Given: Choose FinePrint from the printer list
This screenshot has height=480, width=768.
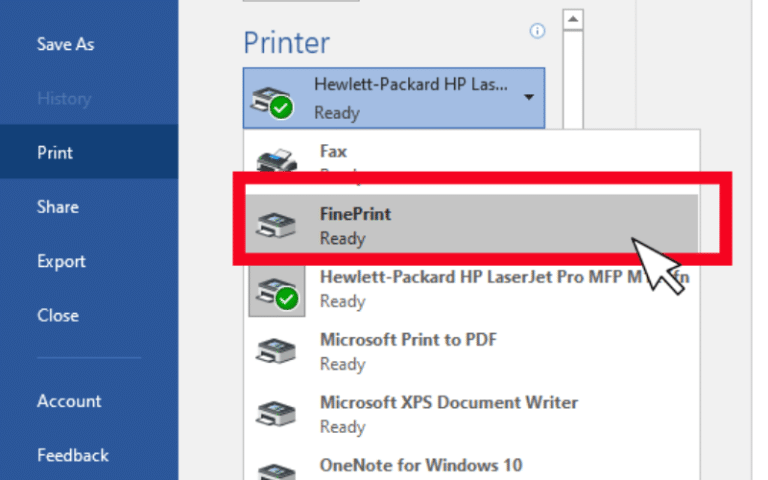Looking at the screenshot, I should (x=472, y=225).
